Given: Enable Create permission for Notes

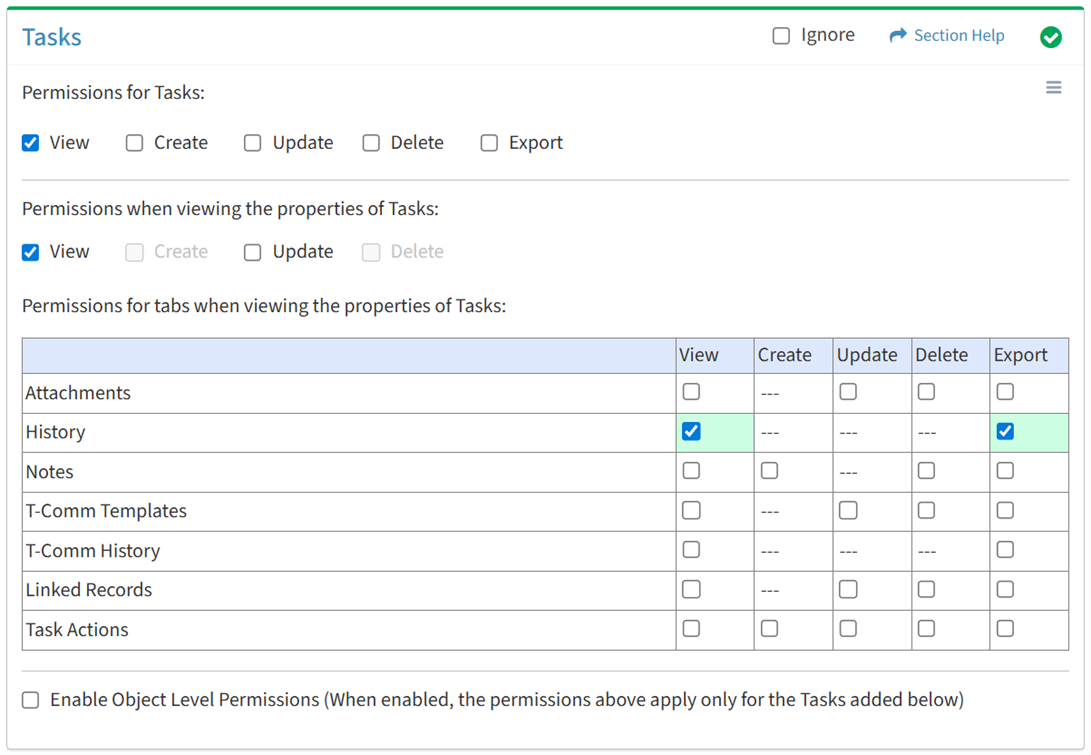Looking at the screenshot, I should (769, 471).
